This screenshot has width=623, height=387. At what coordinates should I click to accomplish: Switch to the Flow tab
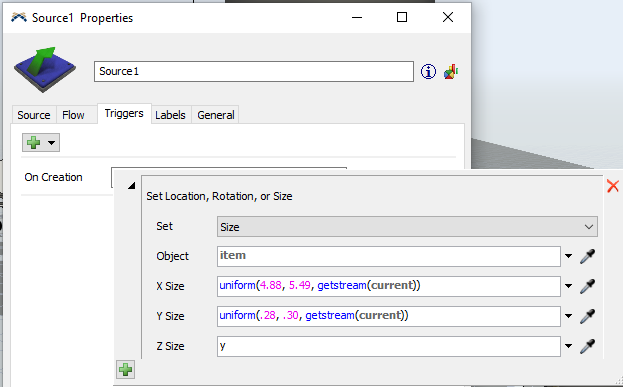[73, 115]
